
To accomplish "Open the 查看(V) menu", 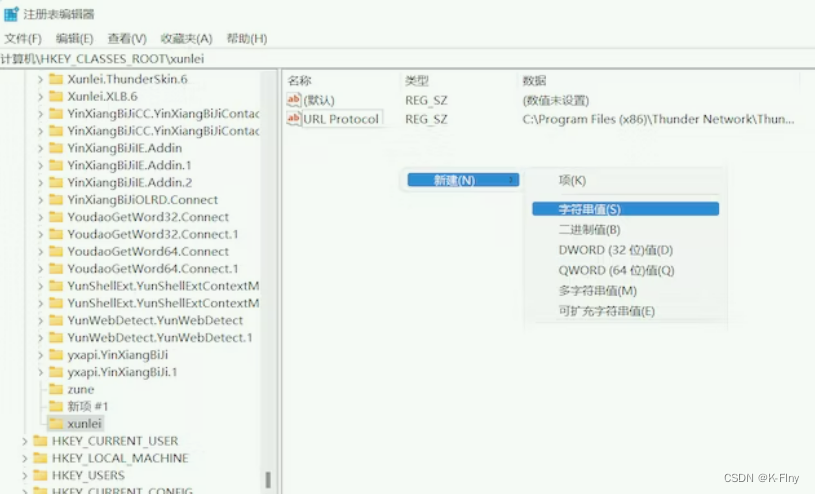I will coord(127,38).
